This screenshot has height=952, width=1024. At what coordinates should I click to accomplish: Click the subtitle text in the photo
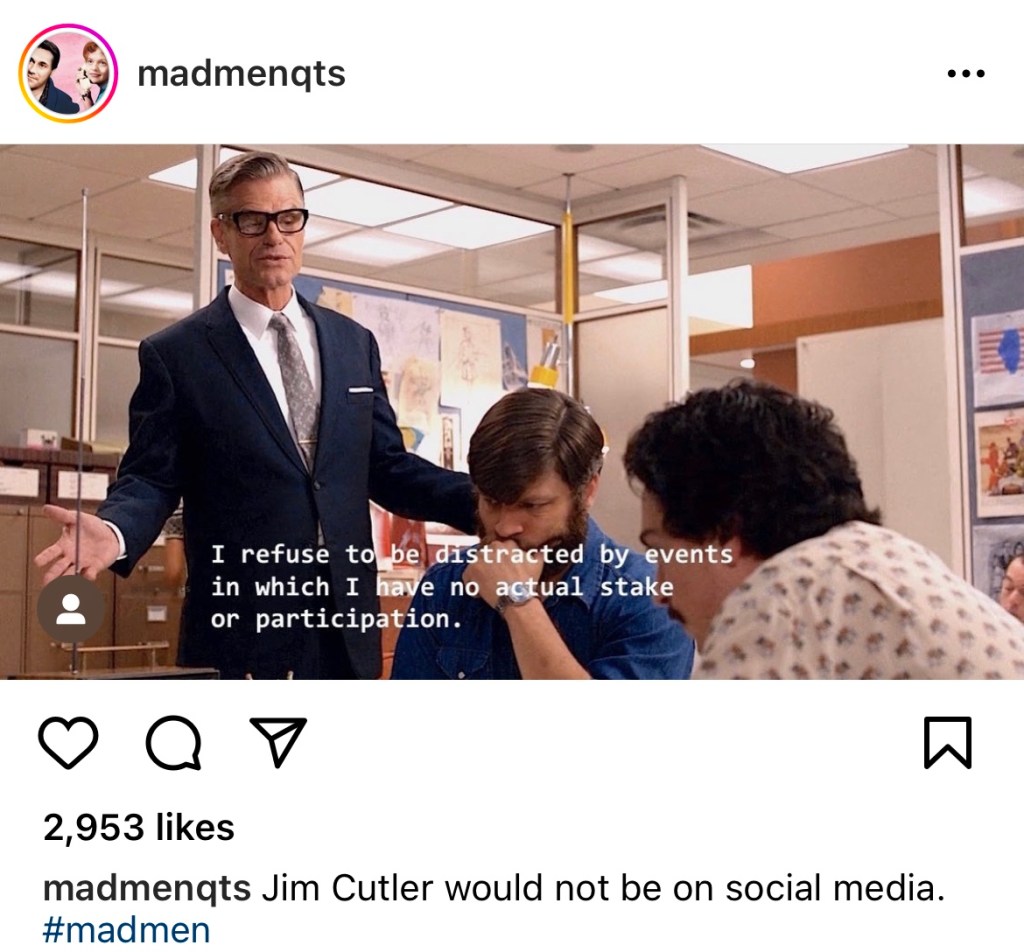click(472, 586)
